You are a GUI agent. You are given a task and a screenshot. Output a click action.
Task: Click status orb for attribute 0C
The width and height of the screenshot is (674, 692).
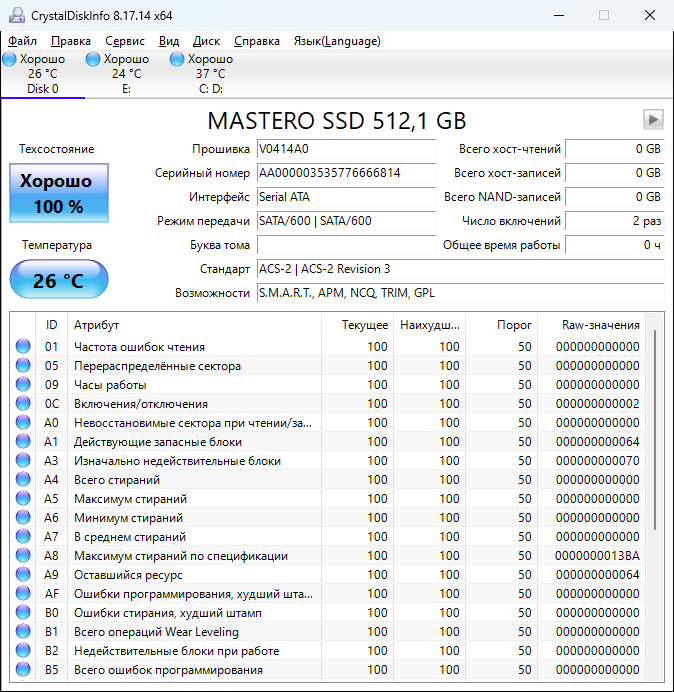point(23,403)
